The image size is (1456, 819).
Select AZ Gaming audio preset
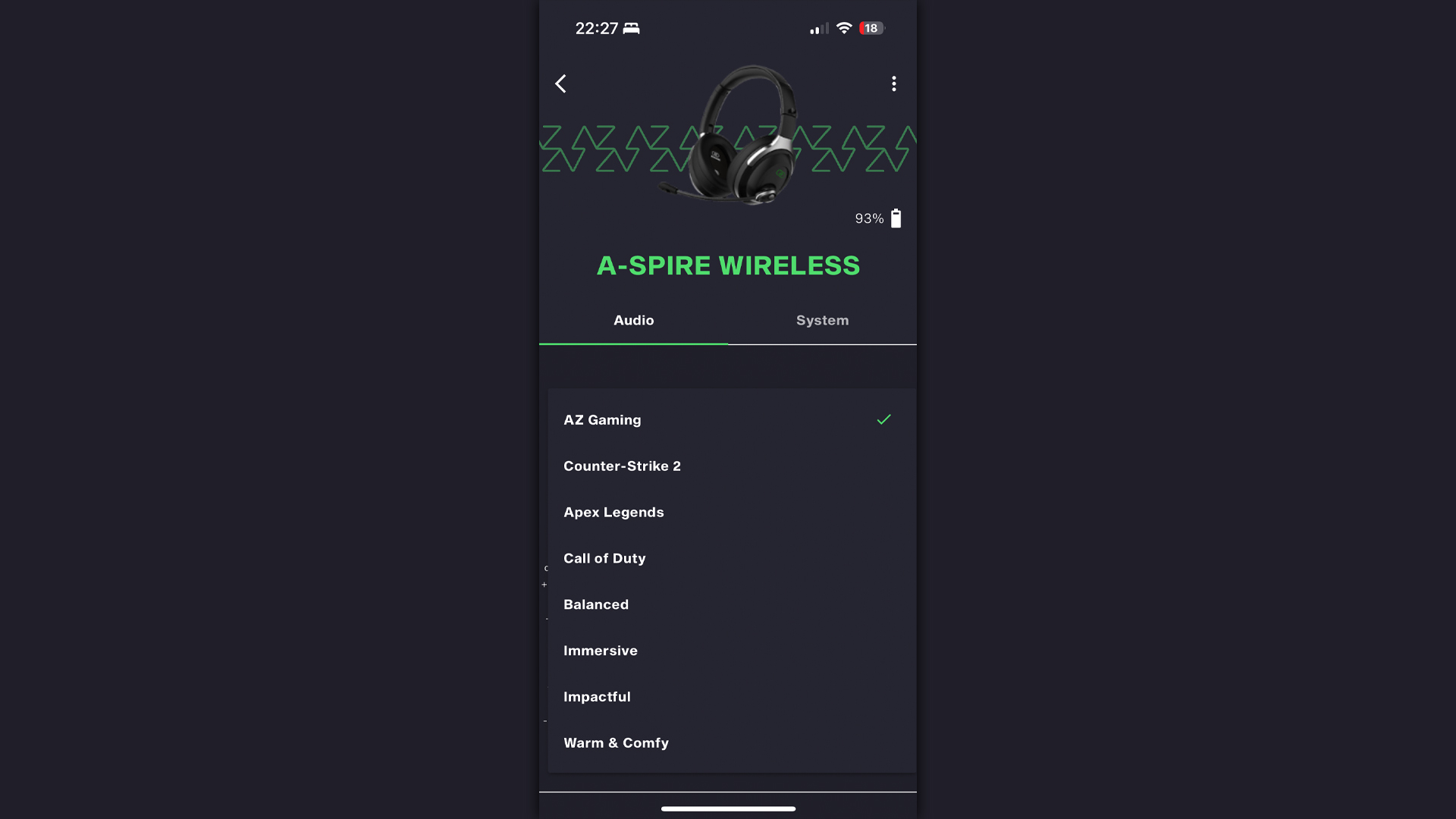tap(727, 419)
